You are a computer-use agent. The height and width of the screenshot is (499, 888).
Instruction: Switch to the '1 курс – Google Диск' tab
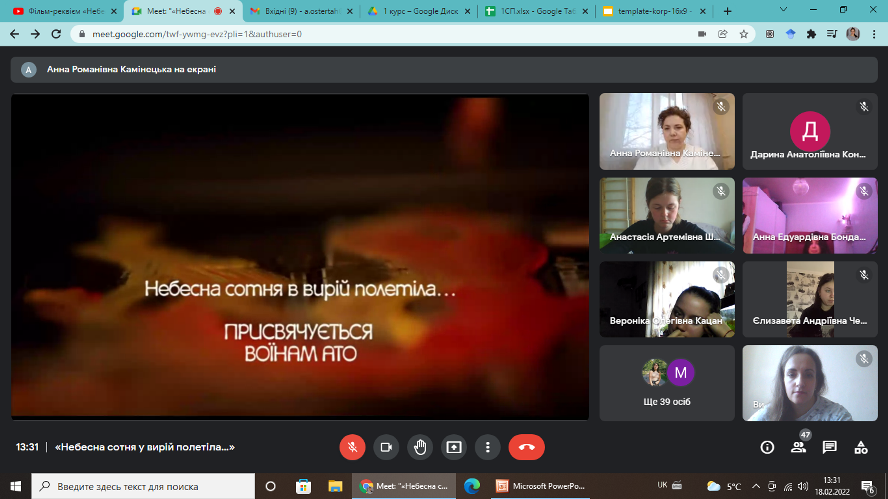(x=420, y=11)
